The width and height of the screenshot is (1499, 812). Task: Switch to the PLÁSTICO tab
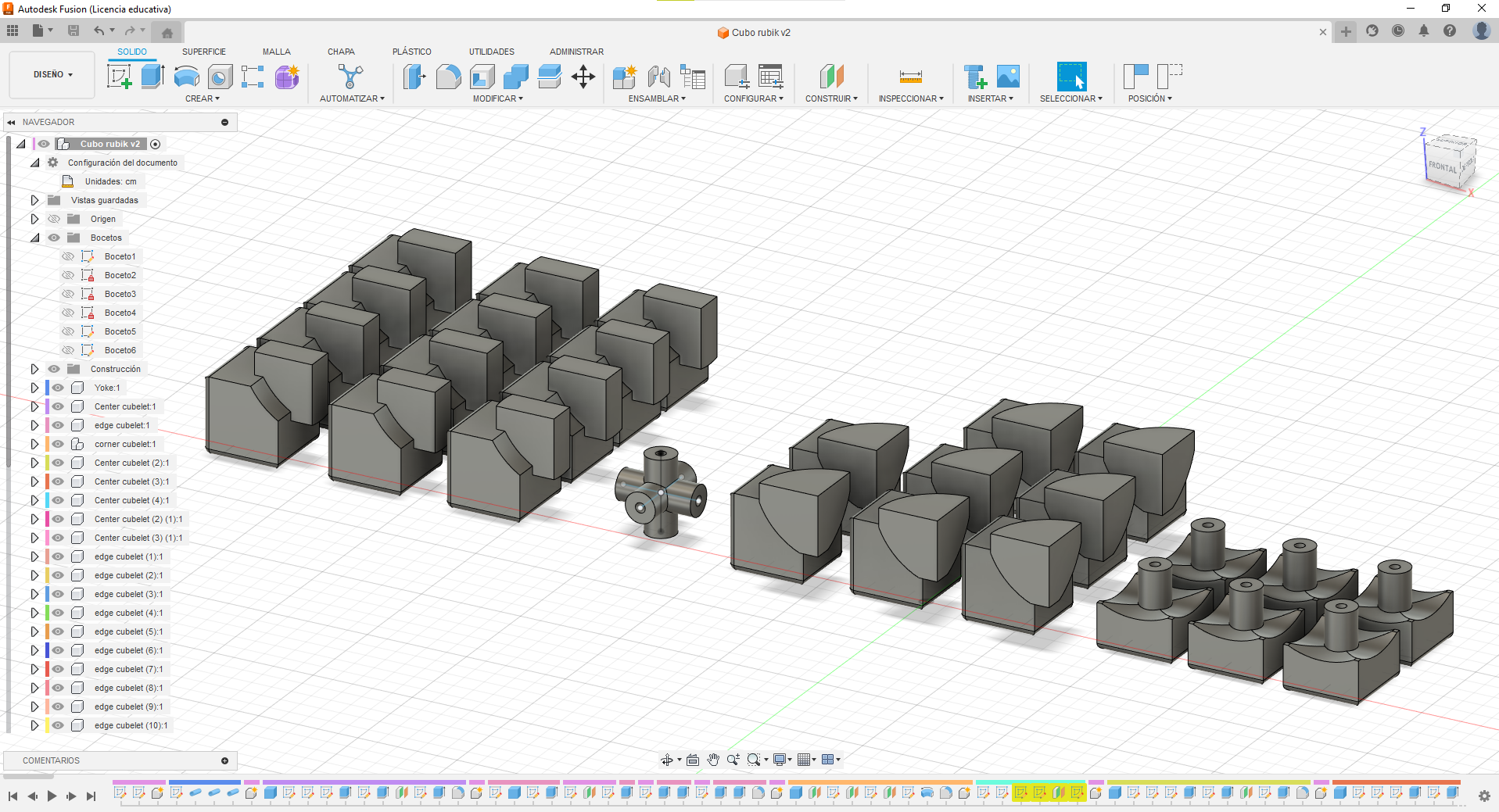point(412,52)
